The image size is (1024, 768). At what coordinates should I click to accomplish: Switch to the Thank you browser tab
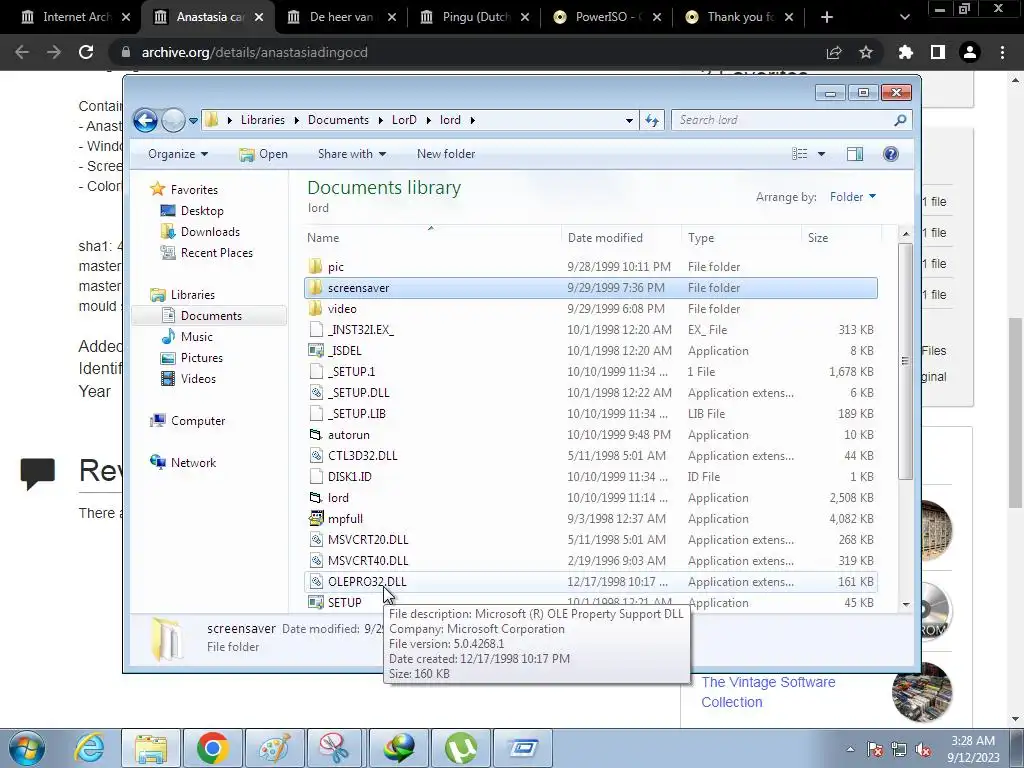pos(740,17)
